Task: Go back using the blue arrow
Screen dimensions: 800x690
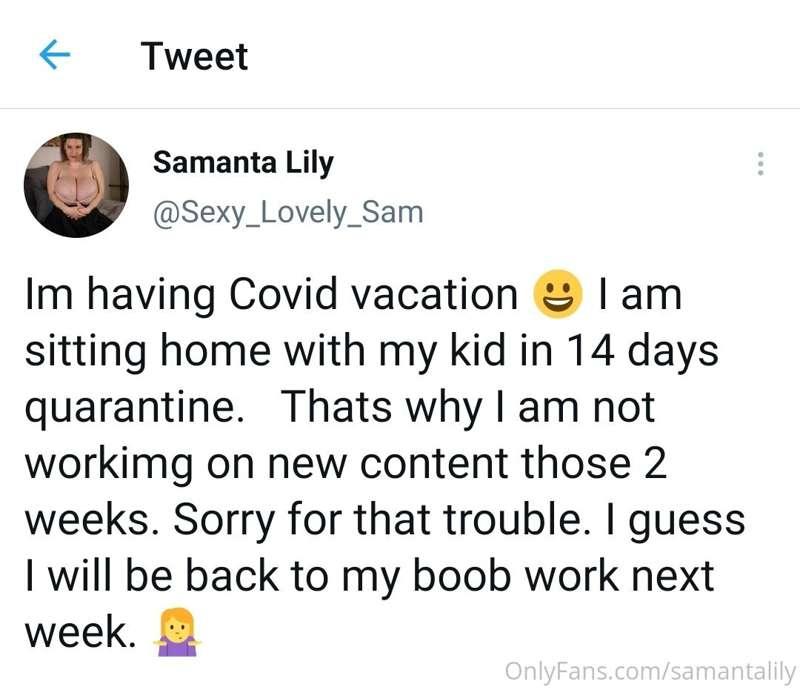Action: [55, 55]
